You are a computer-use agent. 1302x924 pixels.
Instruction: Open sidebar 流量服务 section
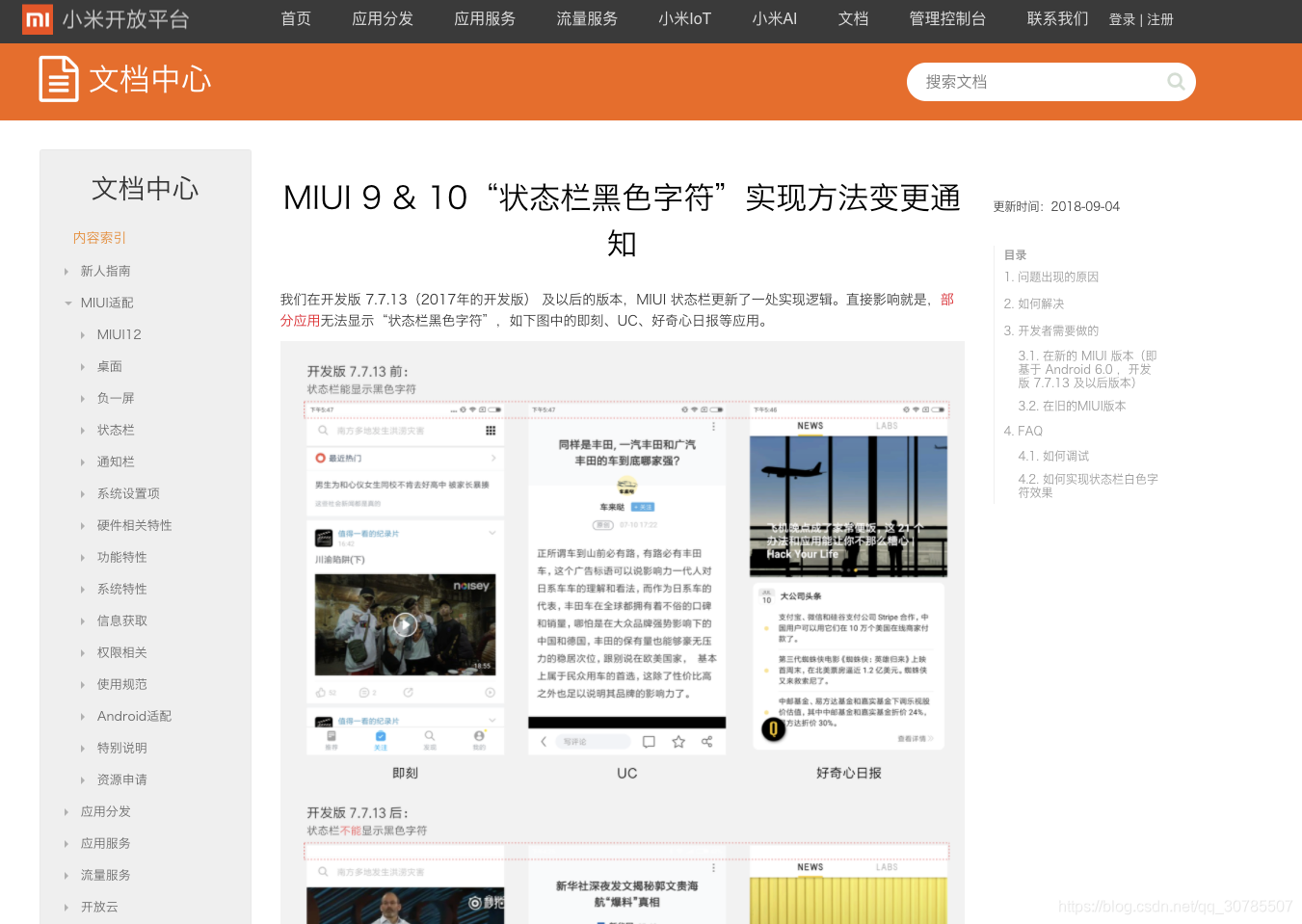106,875
